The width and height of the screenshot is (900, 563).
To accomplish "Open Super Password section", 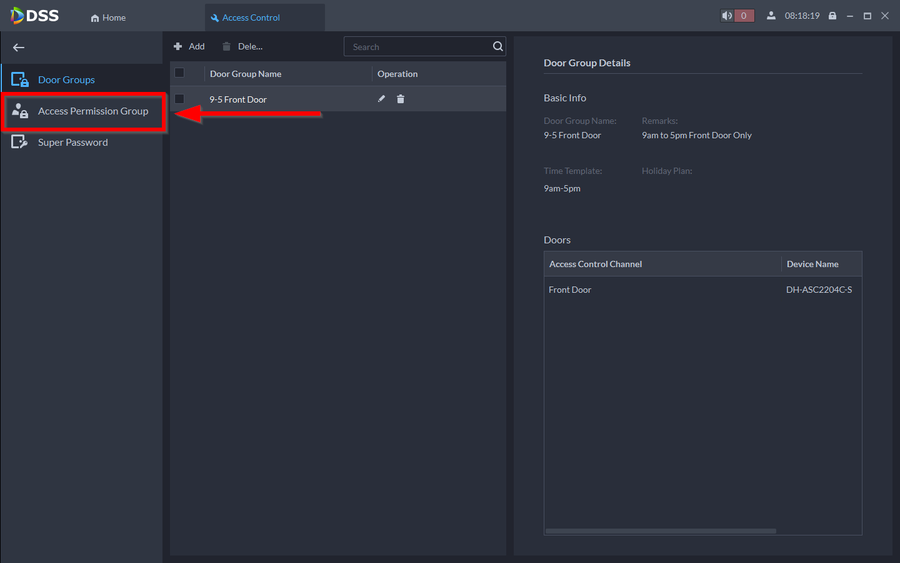I will pyautogui.click(x=72, y=143).
